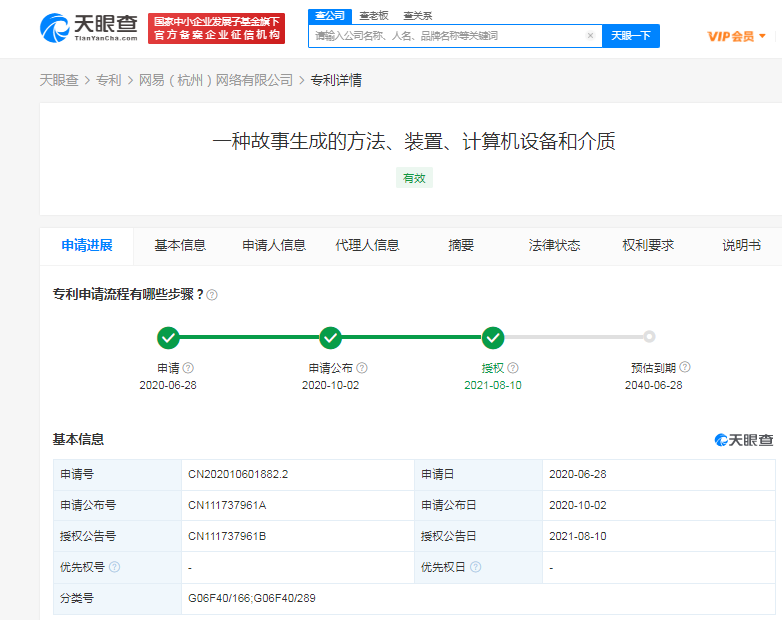Click help icon beside 专利申请流程有哪些步骤

click(x=212, y=295)
